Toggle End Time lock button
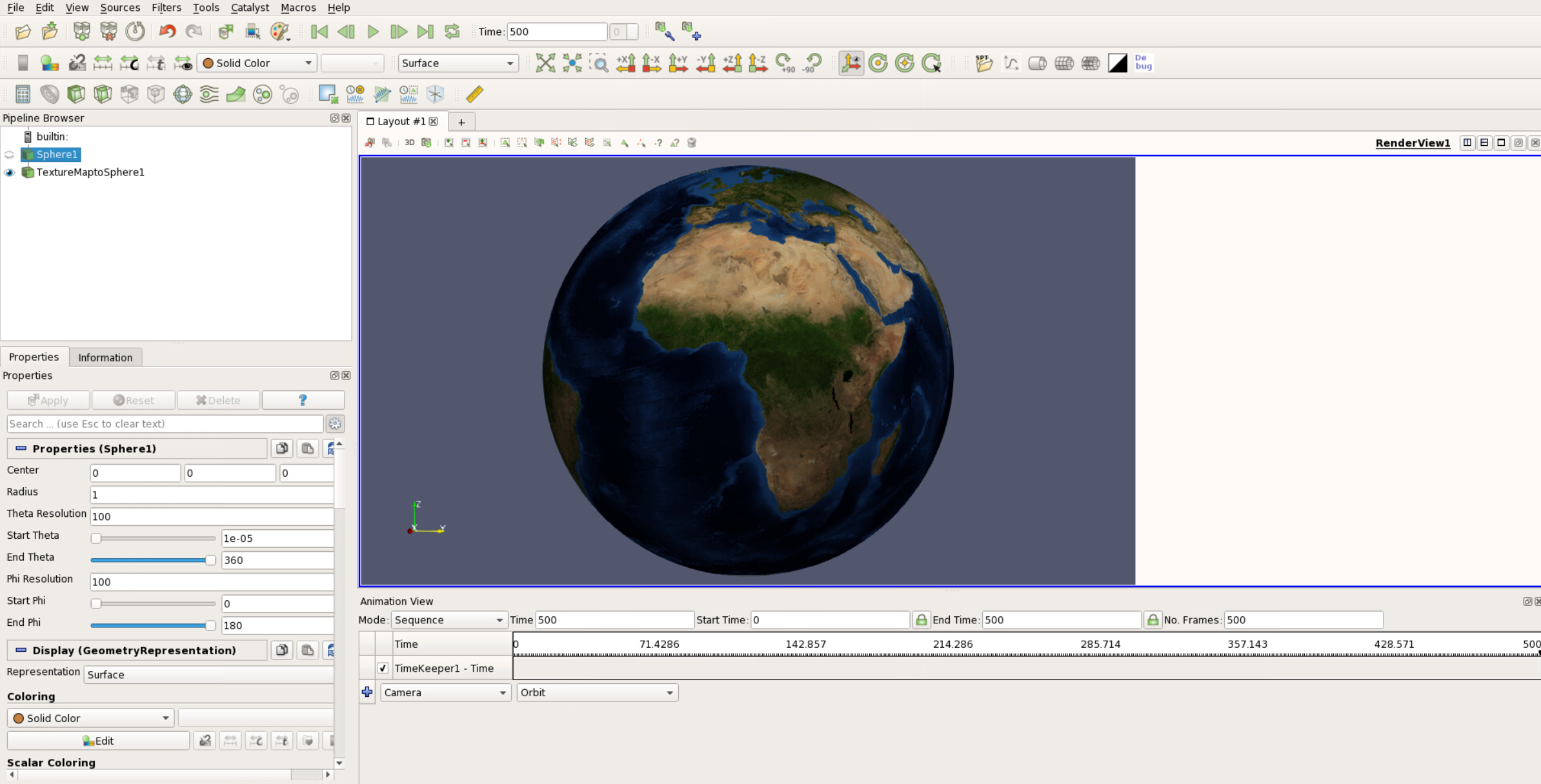This screenshot has height=784, width=1541. (x=1152, y=620)
